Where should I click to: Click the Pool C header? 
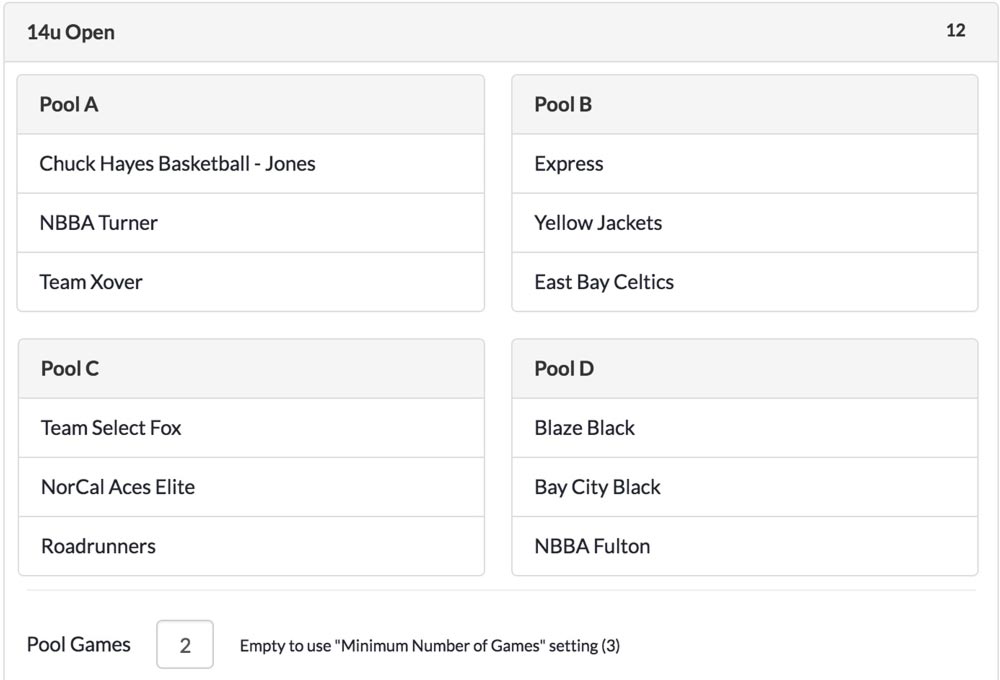(x=70, y=368)
